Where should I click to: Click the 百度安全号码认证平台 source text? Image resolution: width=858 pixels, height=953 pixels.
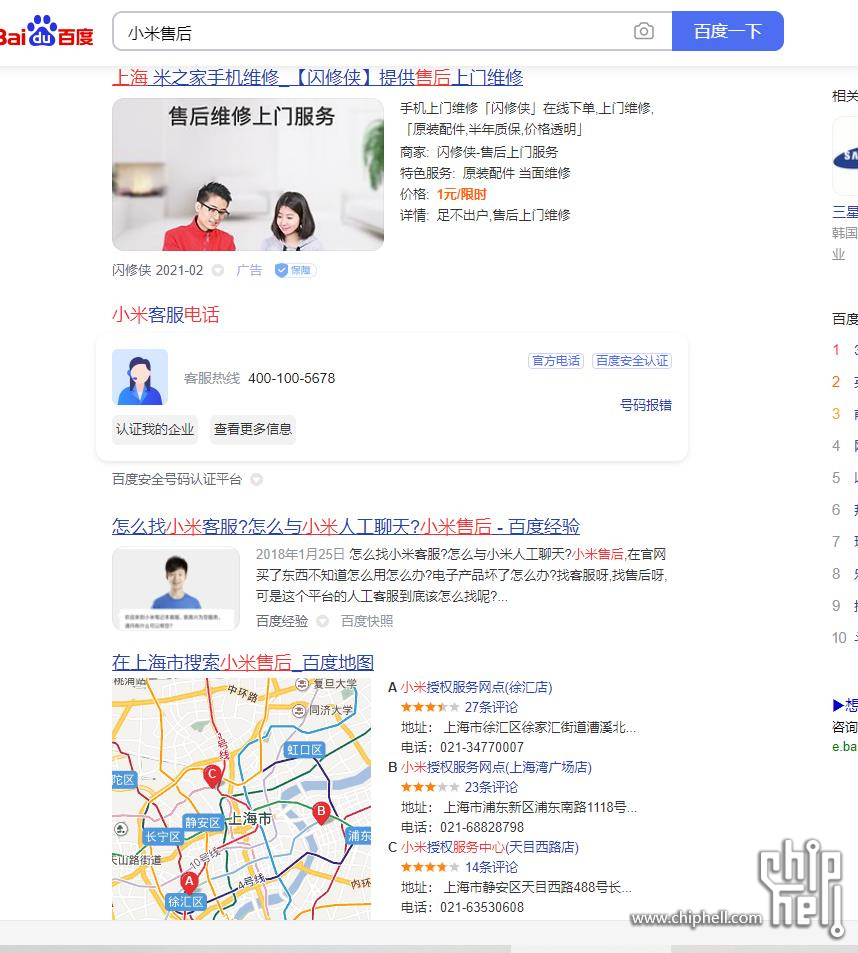(x=177, y=480)
